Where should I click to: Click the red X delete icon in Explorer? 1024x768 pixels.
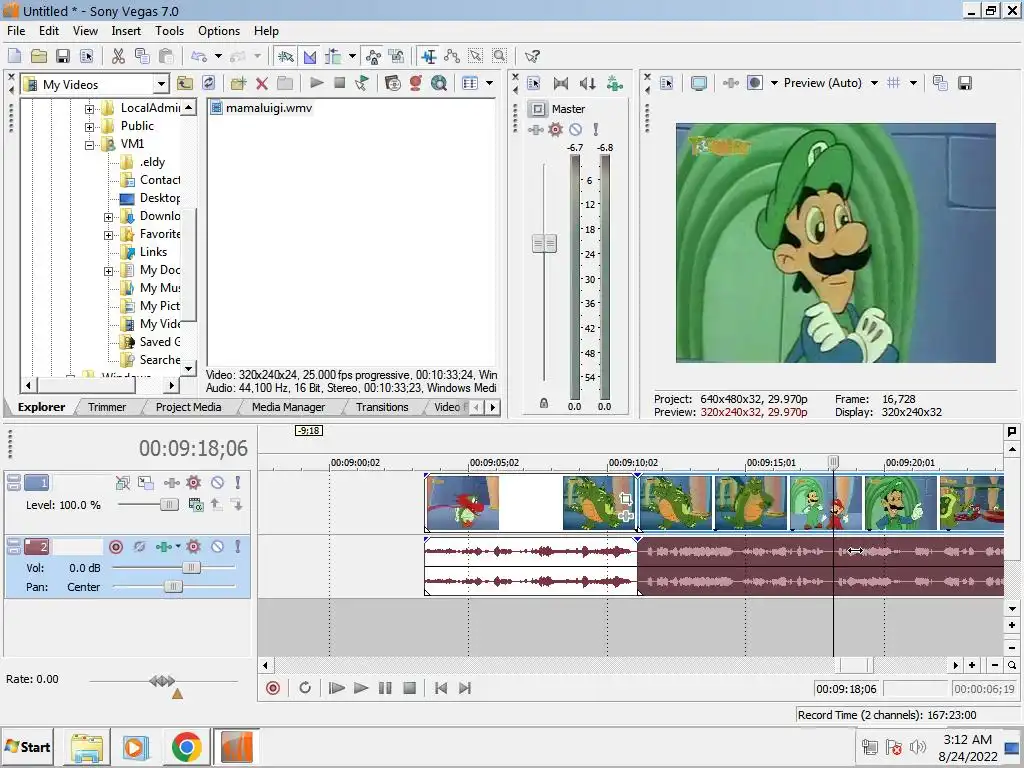pos(262,83)
